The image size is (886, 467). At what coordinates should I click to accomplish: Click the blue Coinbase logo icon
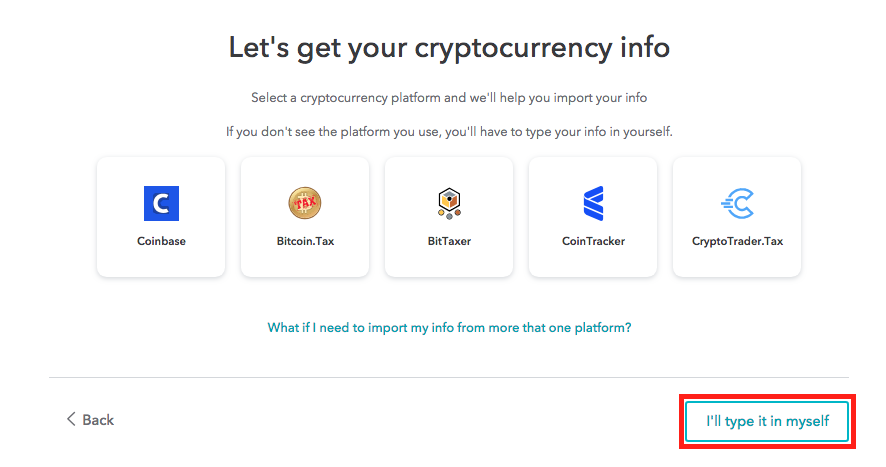click(161, 203)
